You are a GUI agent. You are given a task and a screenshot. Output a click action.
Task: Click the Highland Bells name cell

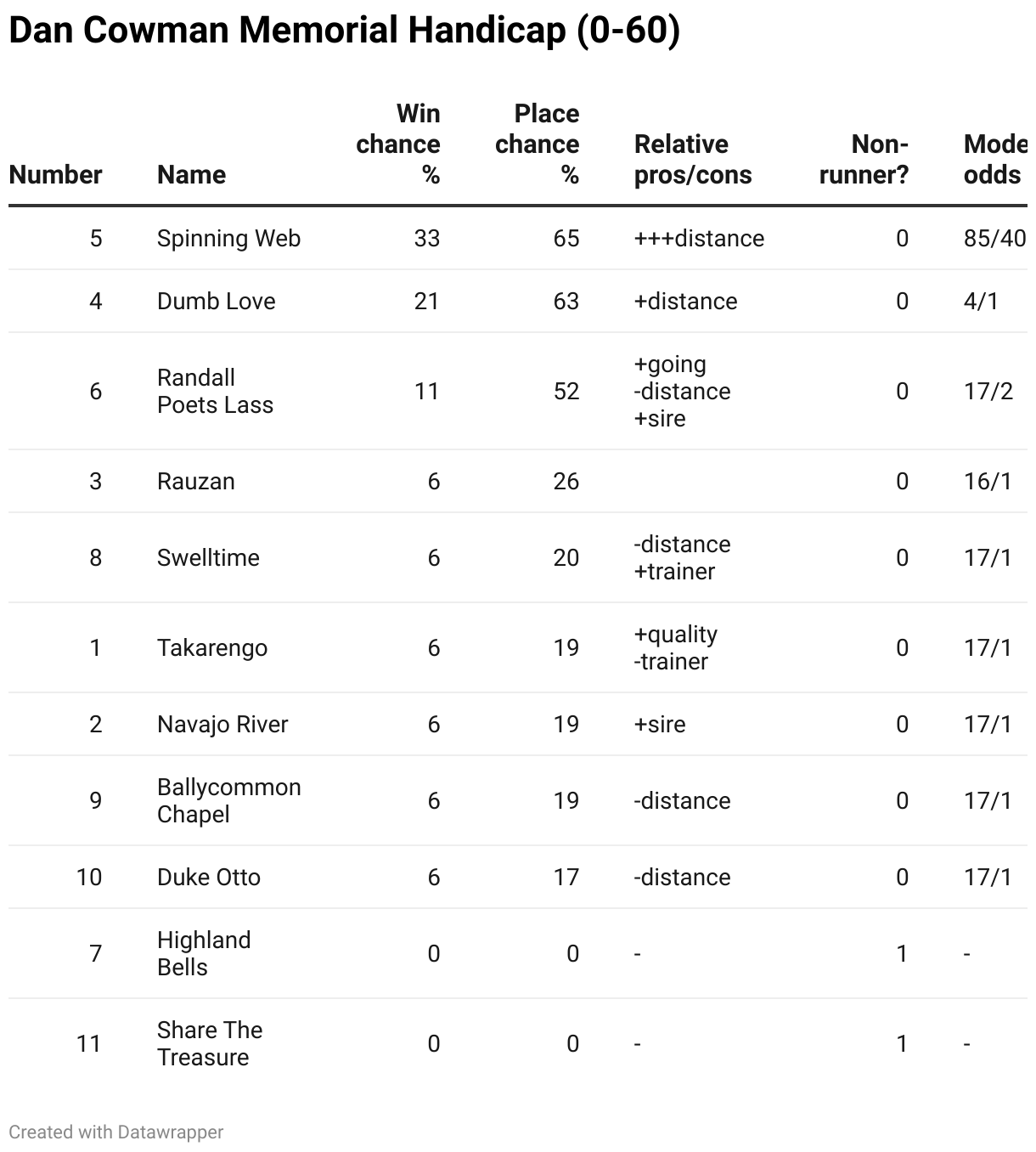coord(204,954)
